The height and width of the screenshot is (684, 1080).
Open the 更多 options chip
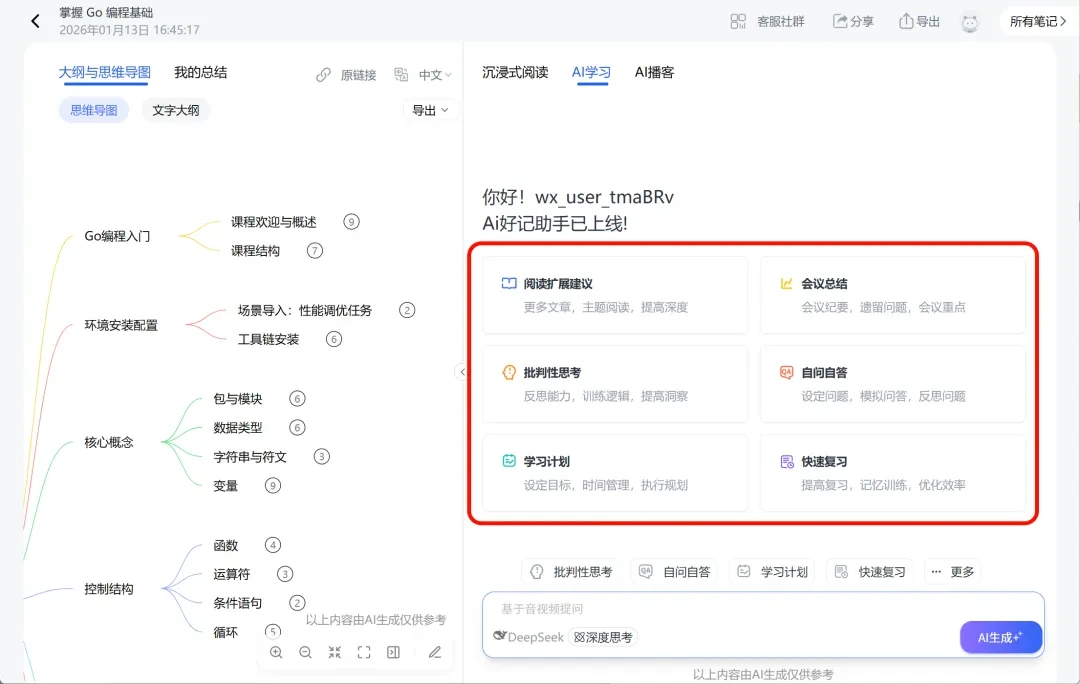[953, 572]
